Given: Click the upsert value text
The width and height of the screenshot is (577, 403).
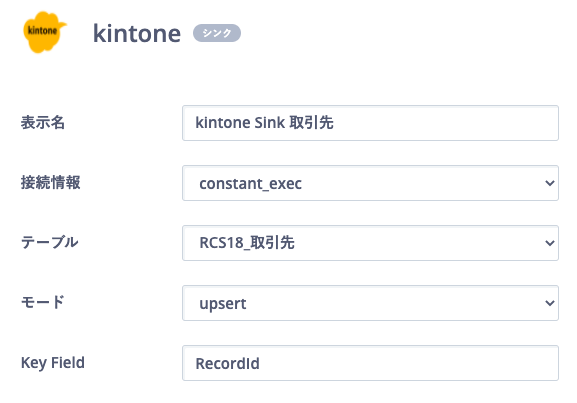Looking at the screenshot, I should click(x=223, y=304).
